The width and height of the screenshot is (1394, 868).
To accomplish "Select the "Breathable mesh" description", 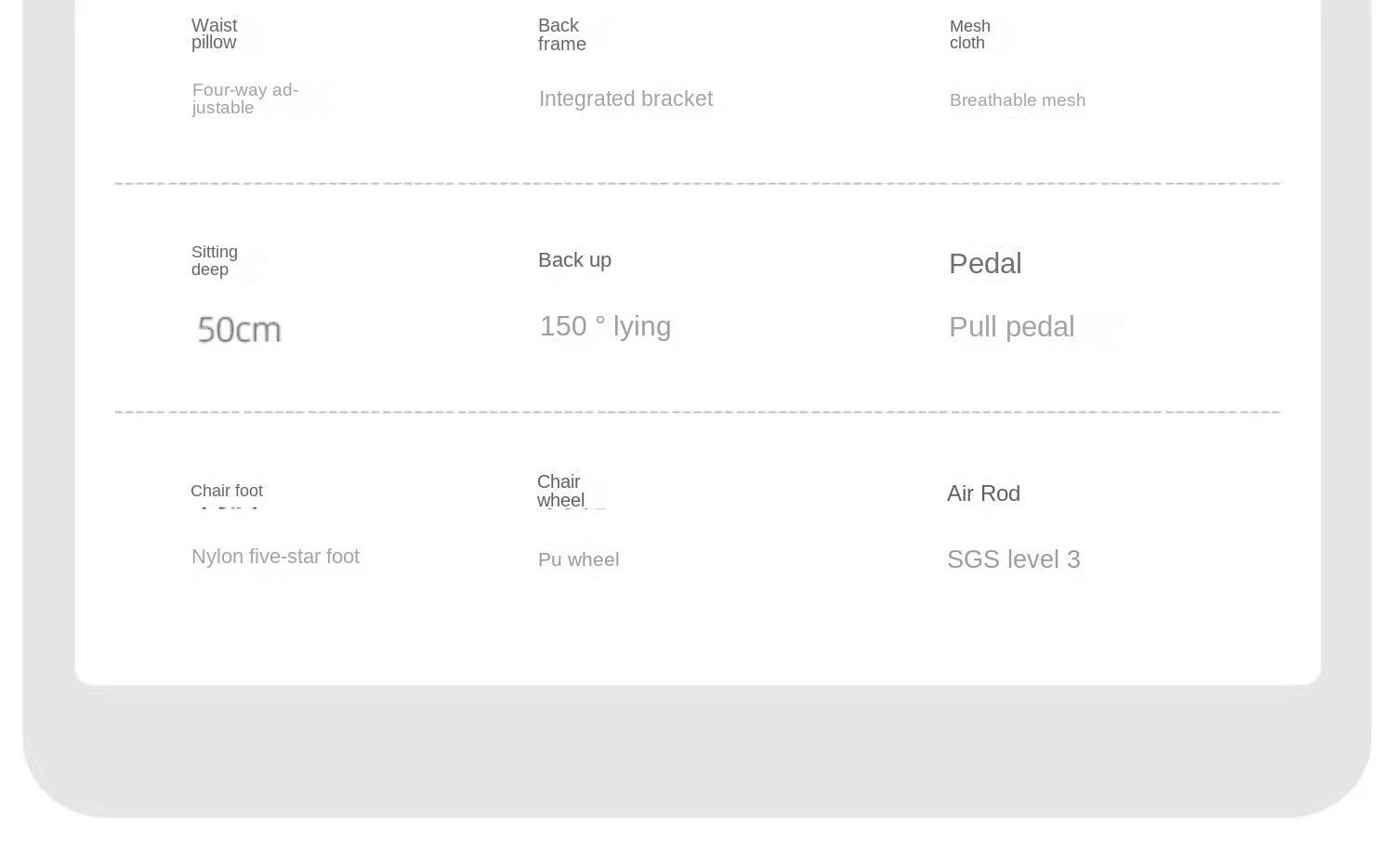I will point(1017,100).
